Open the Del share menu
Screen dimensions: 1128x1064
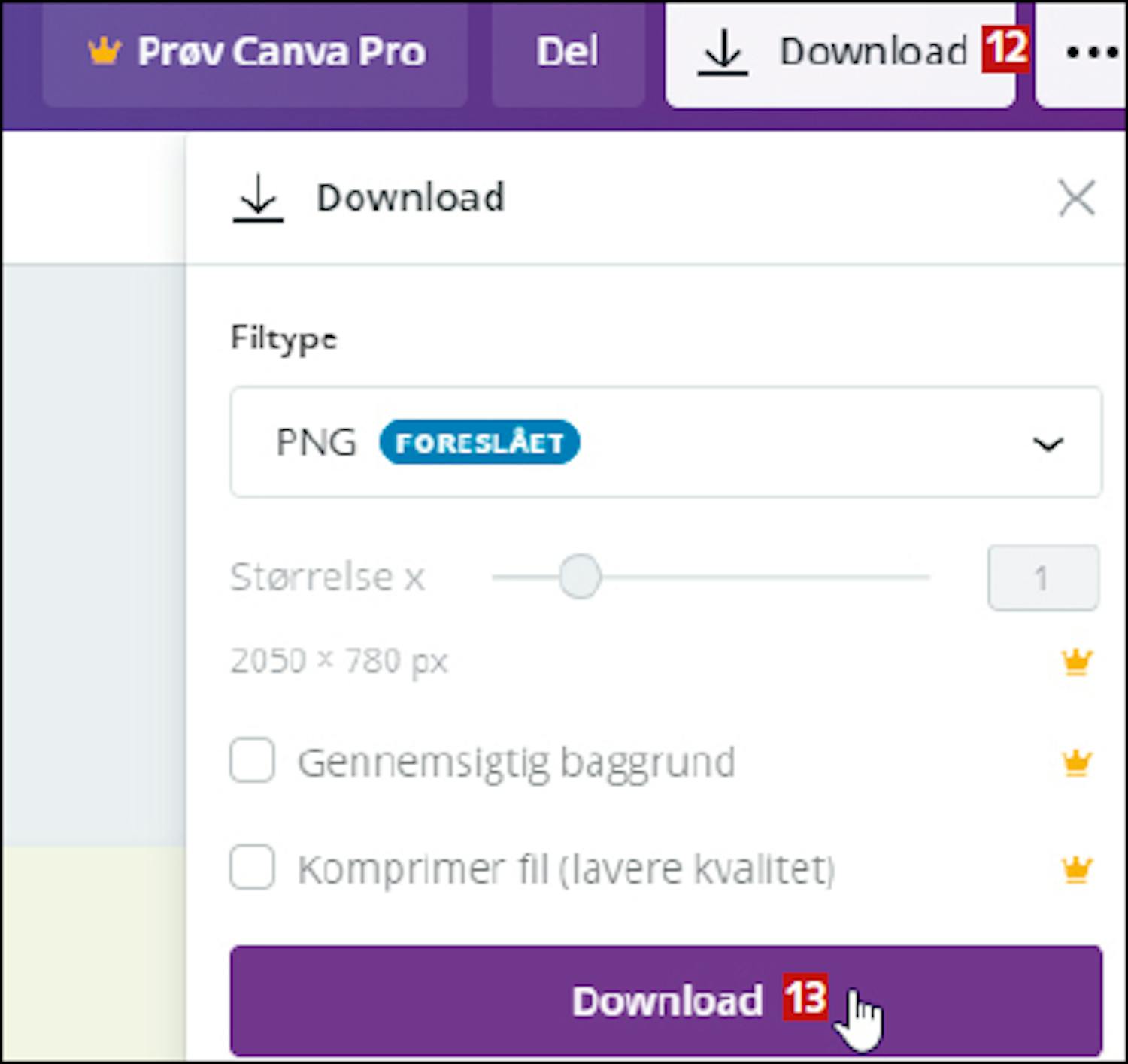pos(568,53)
